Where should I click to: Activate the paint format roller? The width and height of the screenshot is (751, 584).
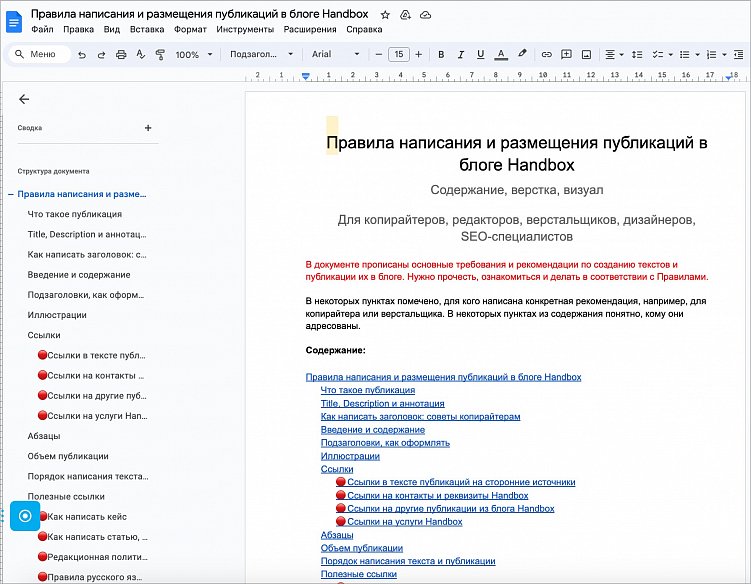pos(160,55)
